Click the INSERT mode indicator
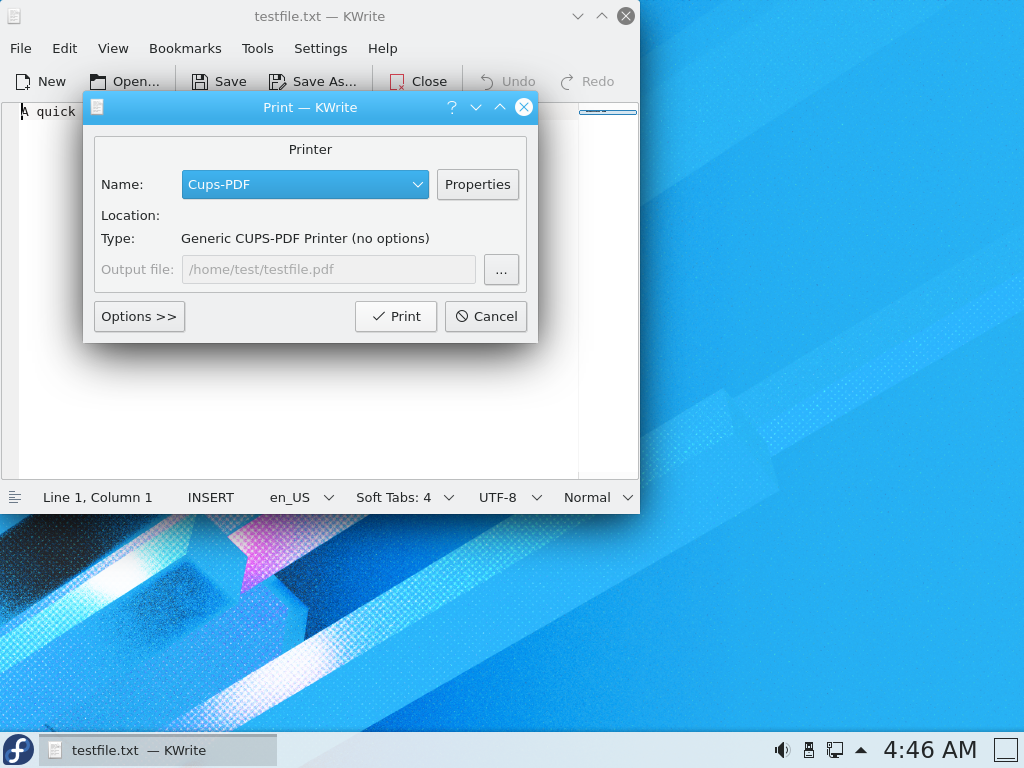The width and height of the screenshot is (1024, 768). [210, 498]
